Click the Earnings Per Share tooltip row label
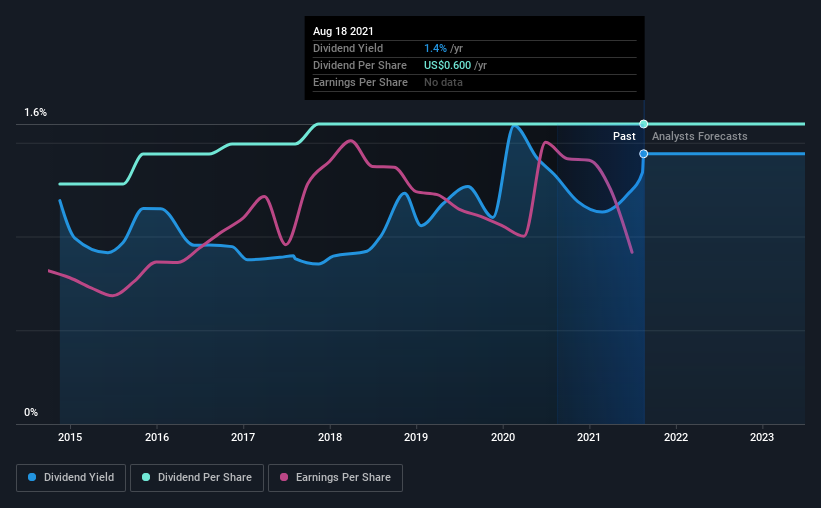 [360, 82]
